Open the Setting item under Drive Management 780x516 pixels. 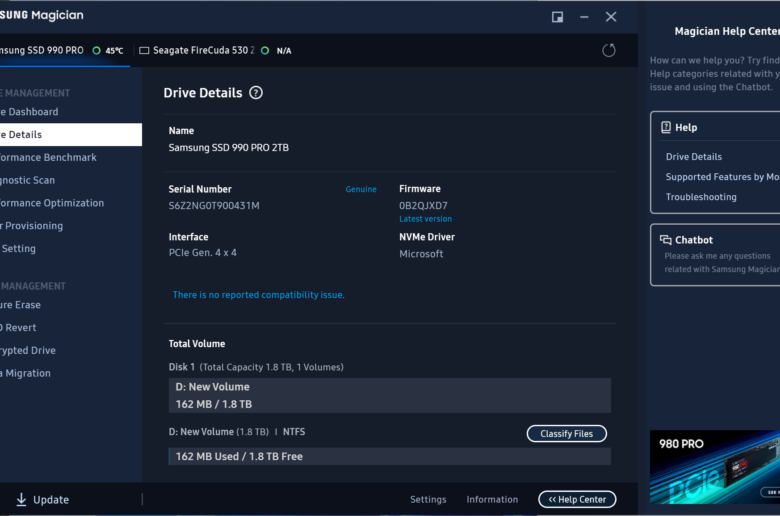pos(71,248)
